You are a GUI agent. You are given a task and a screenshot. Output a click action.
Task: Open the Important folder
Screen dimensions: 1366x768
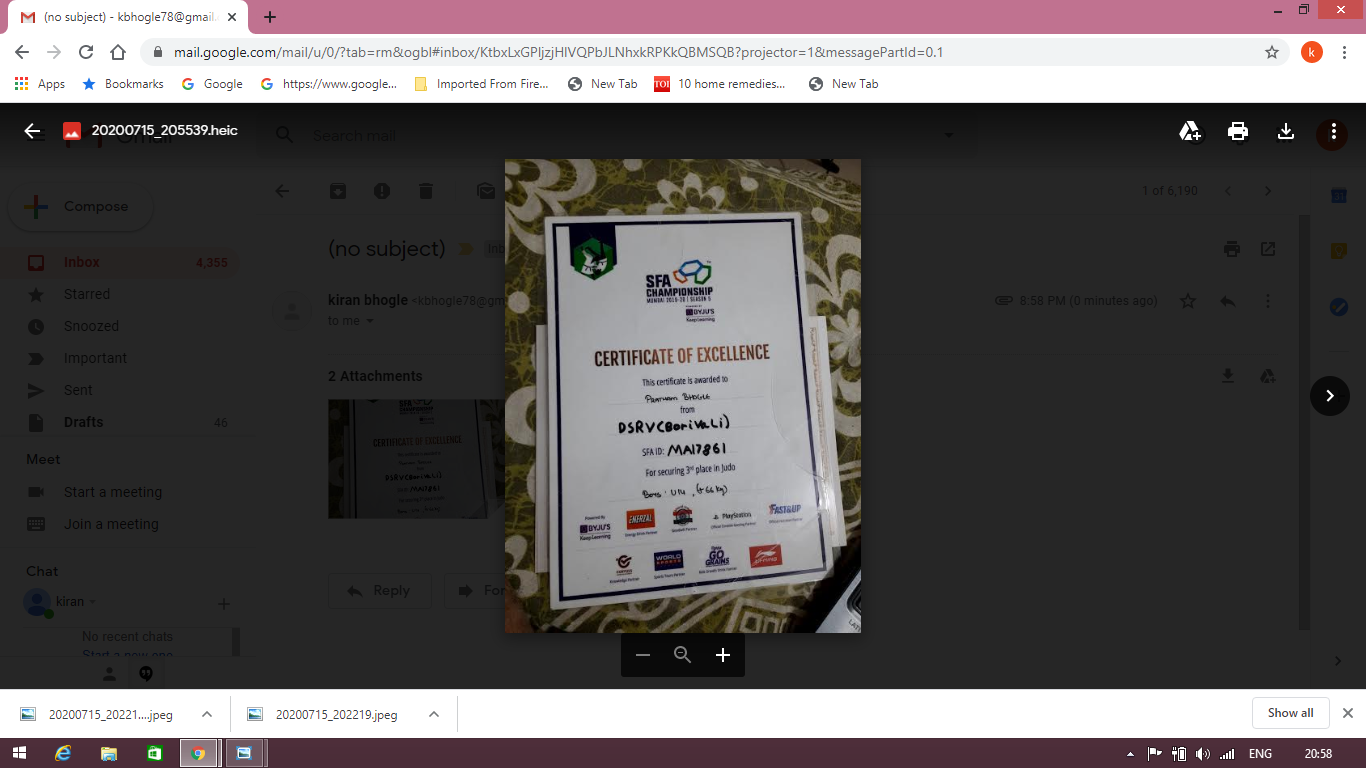pyautogui.click(x=95, y=358)
